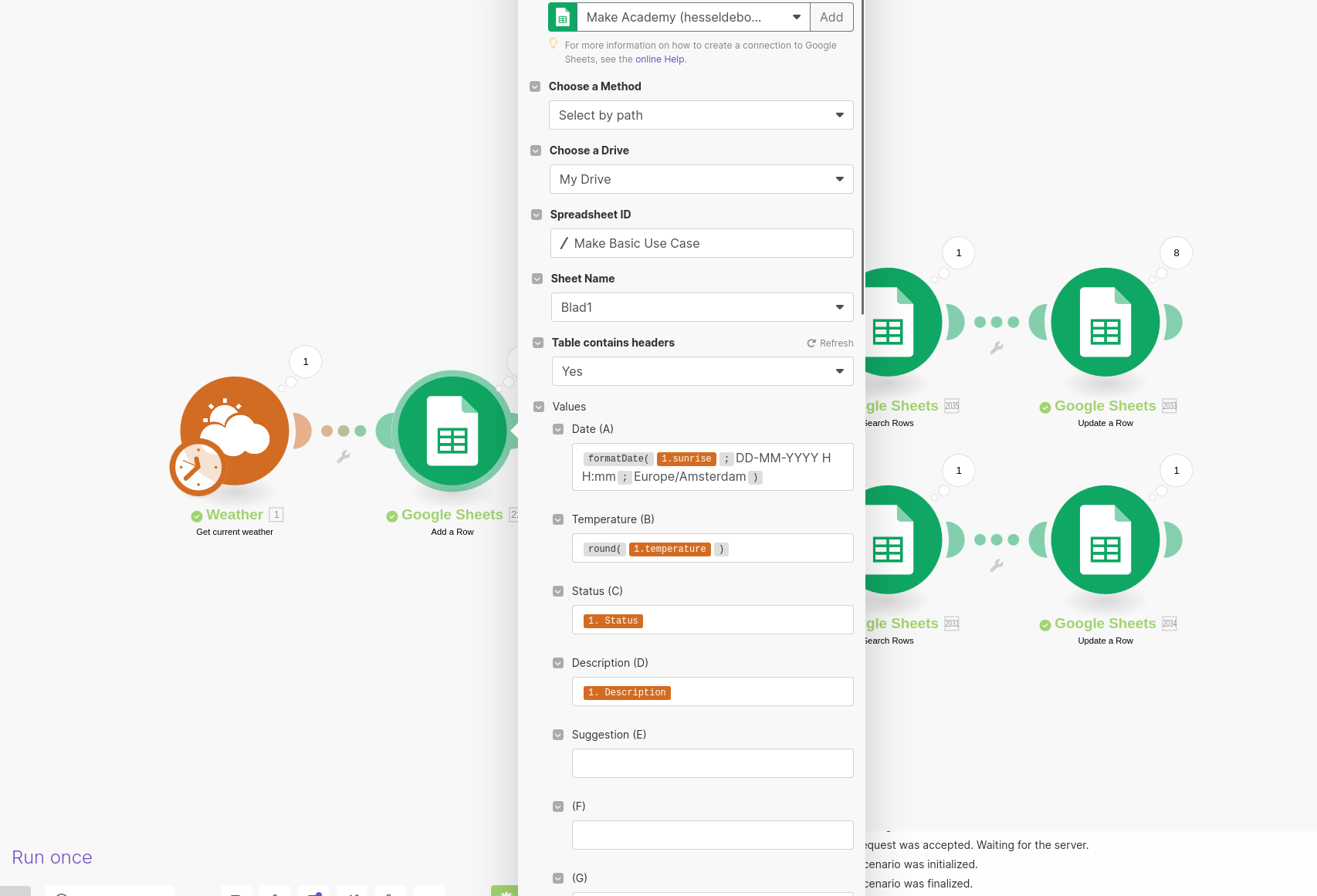Toggle the Date (A) value checkbox
Image resolution: width=1317 pixels, height=896 pixels.
[558, 429]
